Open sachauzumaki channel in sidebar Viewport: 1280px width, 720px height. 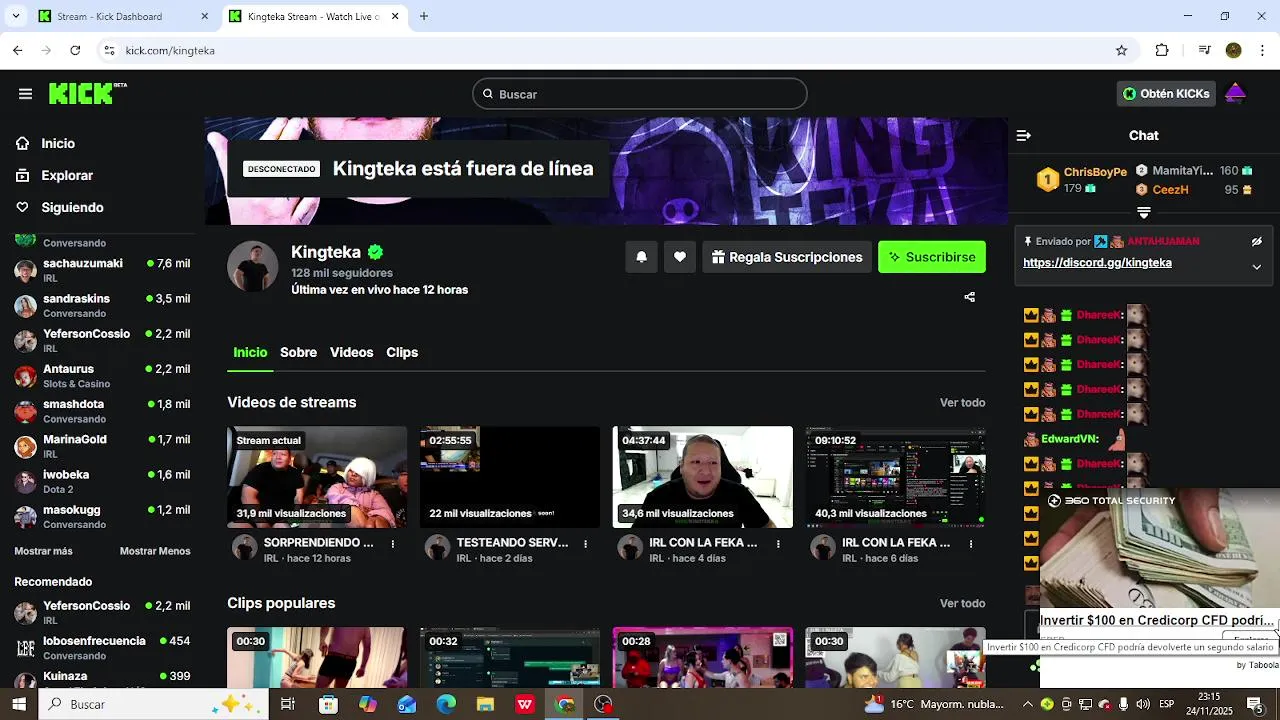[102, 270]
